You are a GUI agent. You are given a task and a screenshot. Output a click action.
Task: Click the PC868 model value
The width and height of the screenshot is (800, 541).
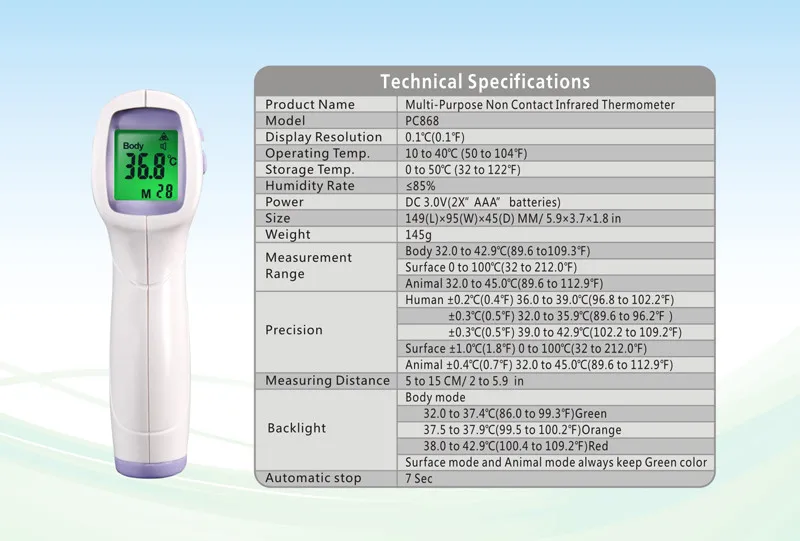point(422,121)
